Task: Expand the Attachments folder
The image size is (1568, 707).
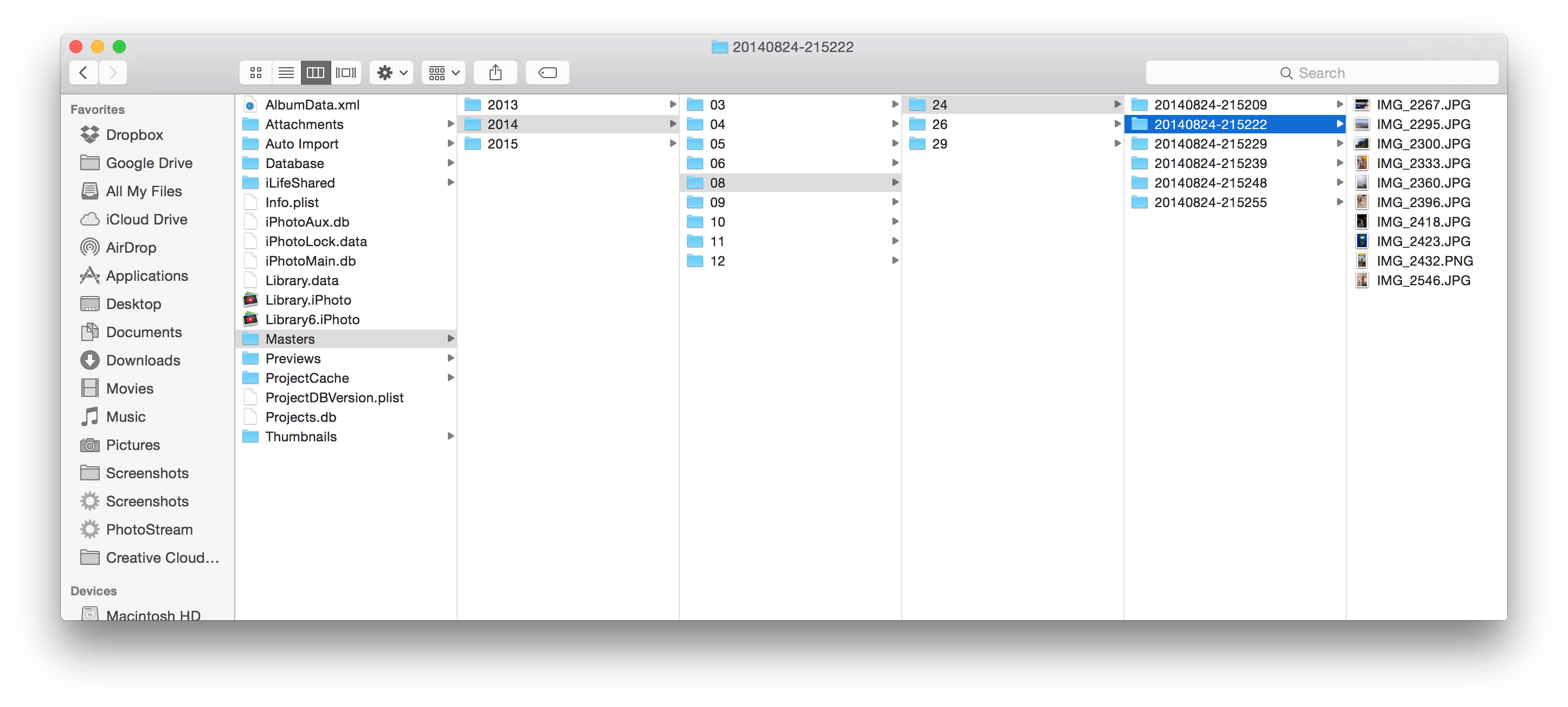Action: pyautogui.click(x=451, y=124)
